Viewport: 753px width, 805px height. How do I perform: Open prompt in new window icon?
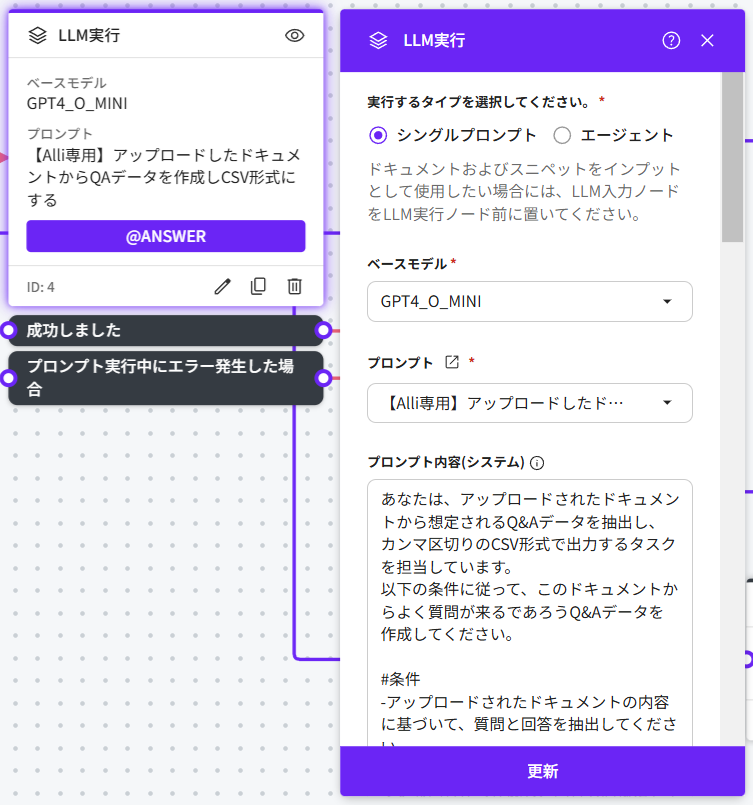pyautogui.click(x=451, y=362)
